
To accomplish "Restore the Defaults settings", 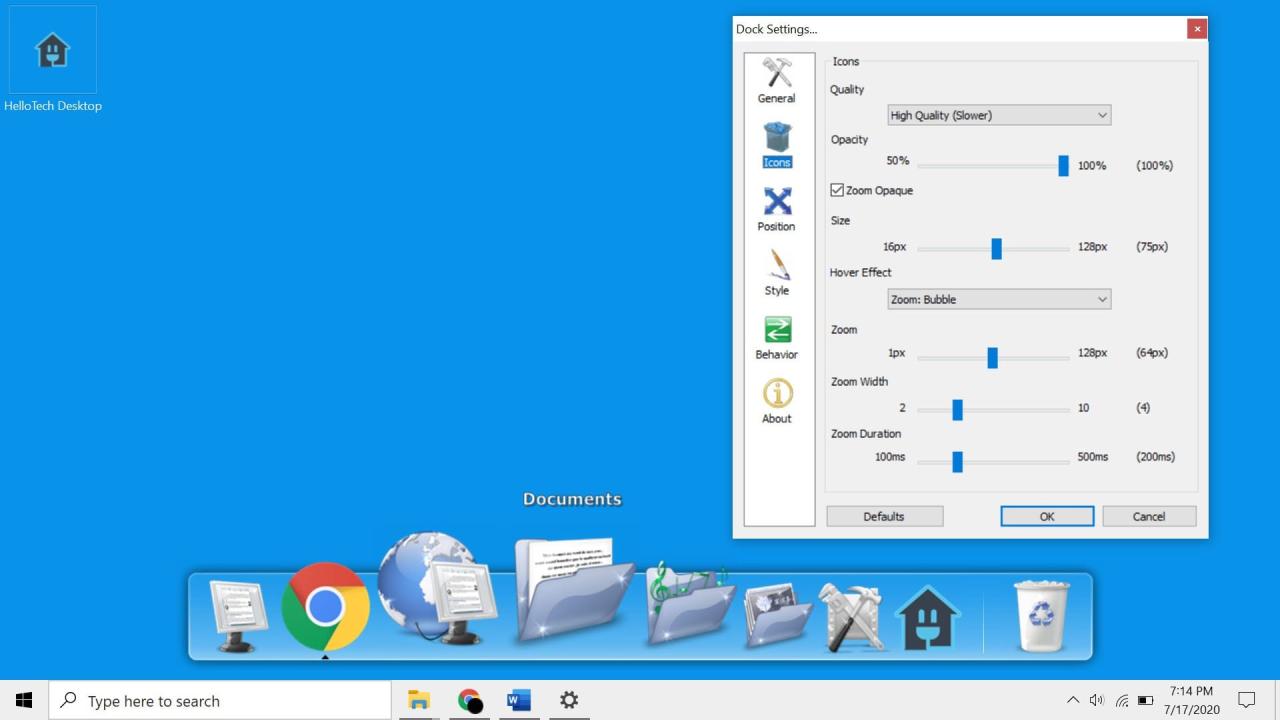I will point(884,516).
